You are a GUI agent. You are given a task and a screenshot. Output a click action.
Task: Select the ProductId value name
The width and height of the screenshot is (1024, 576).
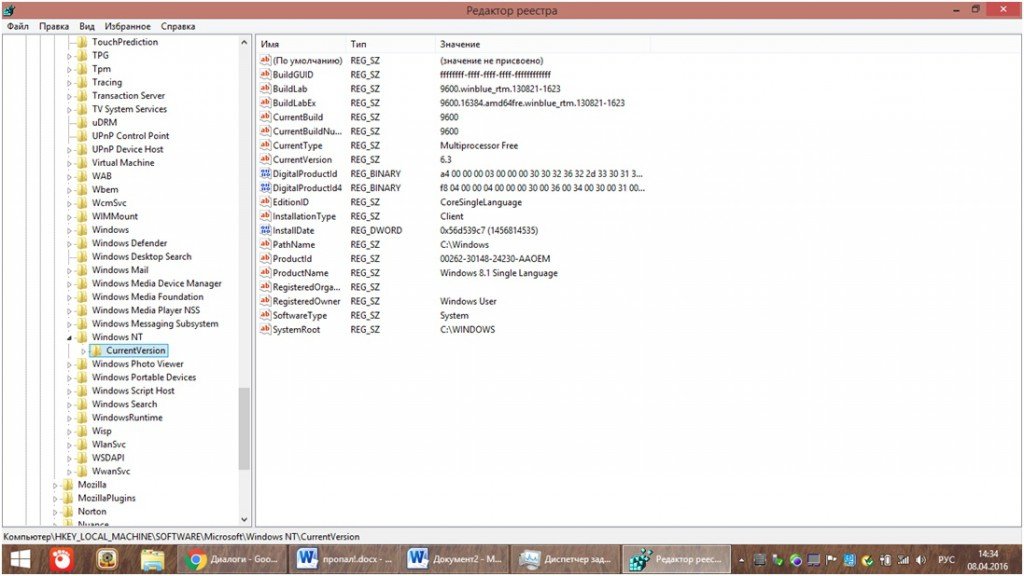[x=292, y=259]
